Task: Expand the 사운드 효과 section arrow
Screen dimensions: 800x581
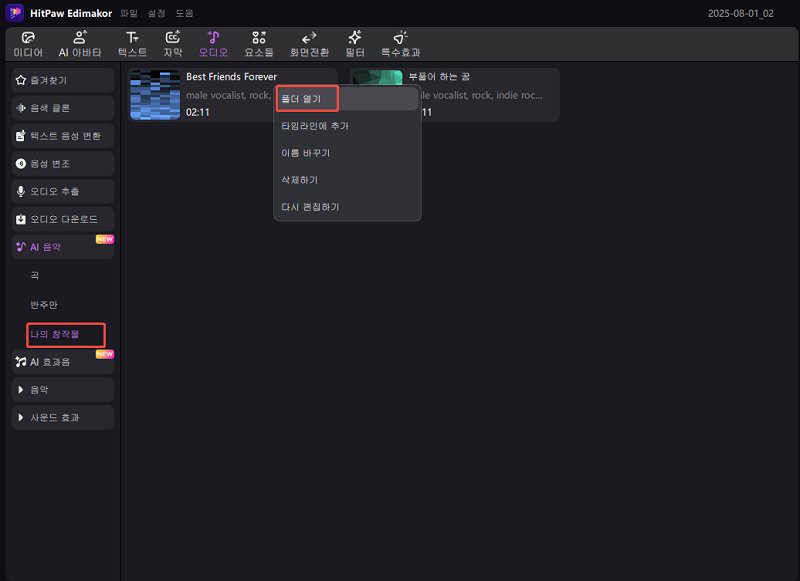Action: click(x=20, y=417)
